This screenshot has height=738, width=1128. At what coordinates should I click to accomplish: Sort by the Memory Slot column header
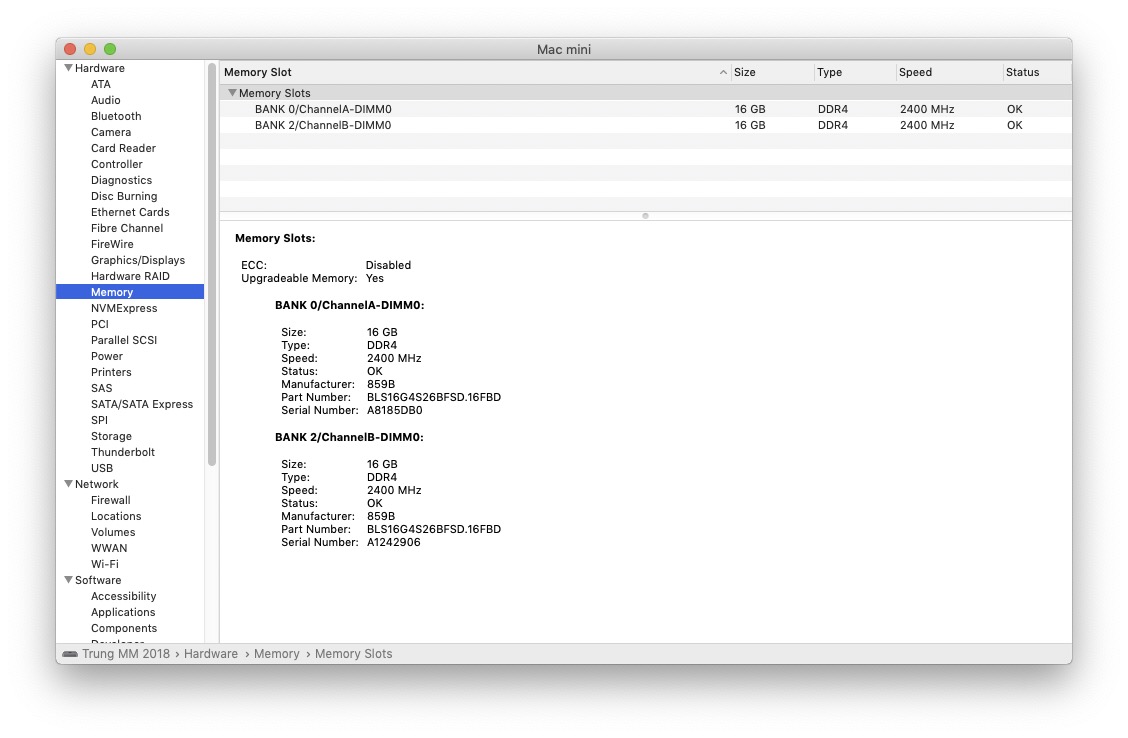tap(475, 72)
